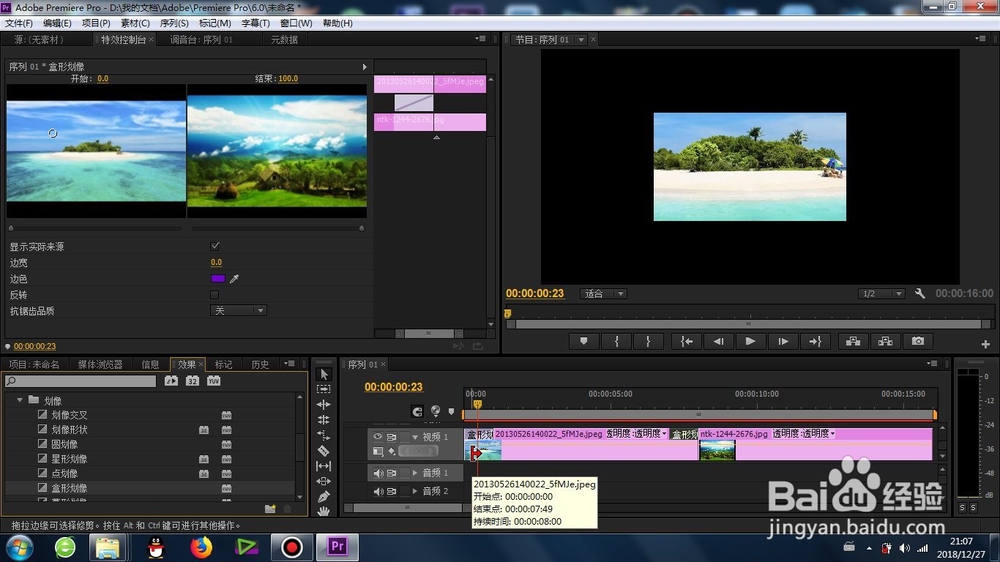Filter YUV effects in Effects panel
The height and width of the screenshot is (562, 1000).
pyautogui.click(x=214, y=381)
